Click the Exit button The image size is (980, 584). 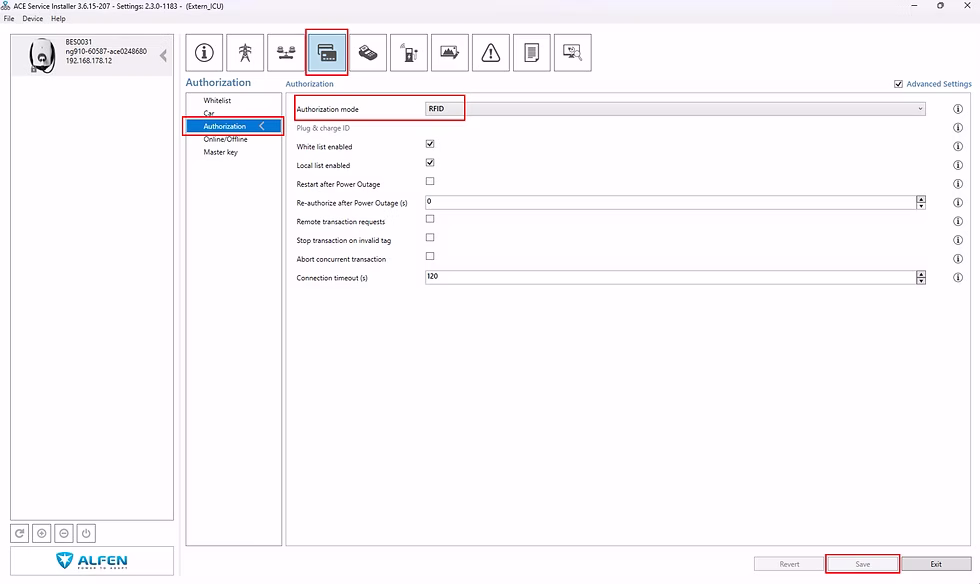point(936,564)
